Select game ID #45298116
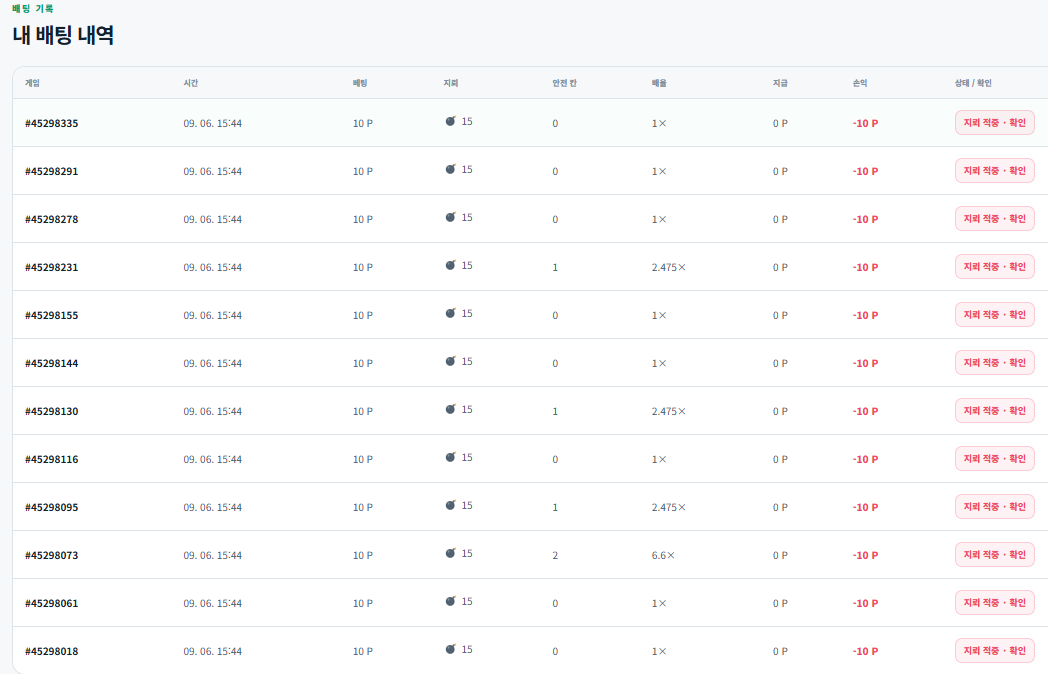Image resolution: width=1048 pixels, height=674 pixels. pos(51,460)
